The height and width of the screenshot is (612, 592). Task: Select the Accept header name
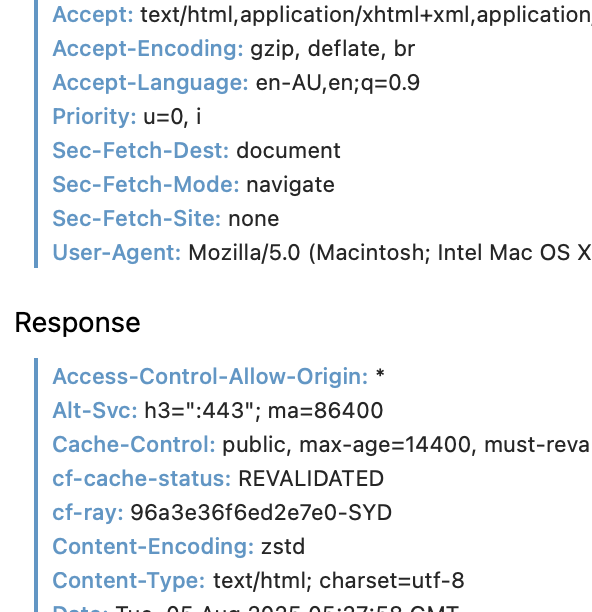93,15
